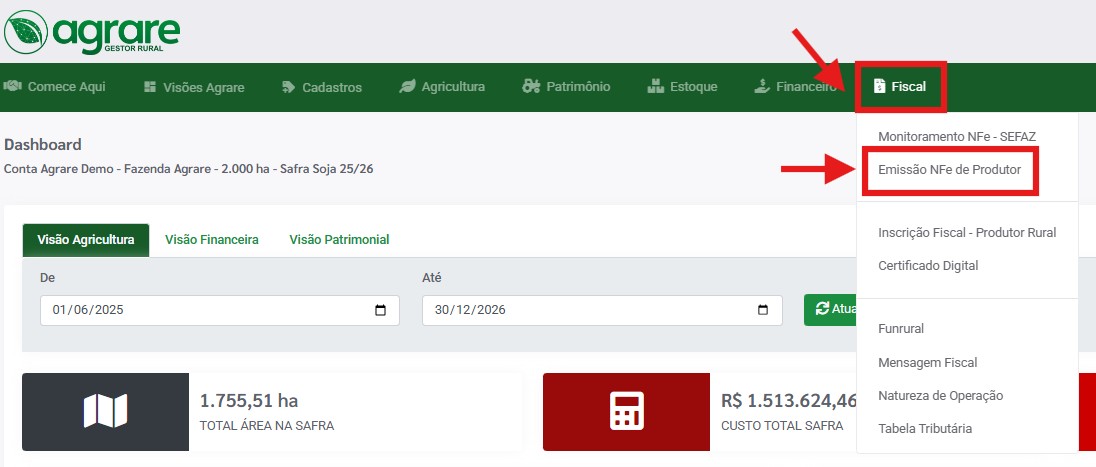Screen dimensions: 1096x467
Task: Click the handshake icon beside Comece Aqui
Action: [13, 87]
